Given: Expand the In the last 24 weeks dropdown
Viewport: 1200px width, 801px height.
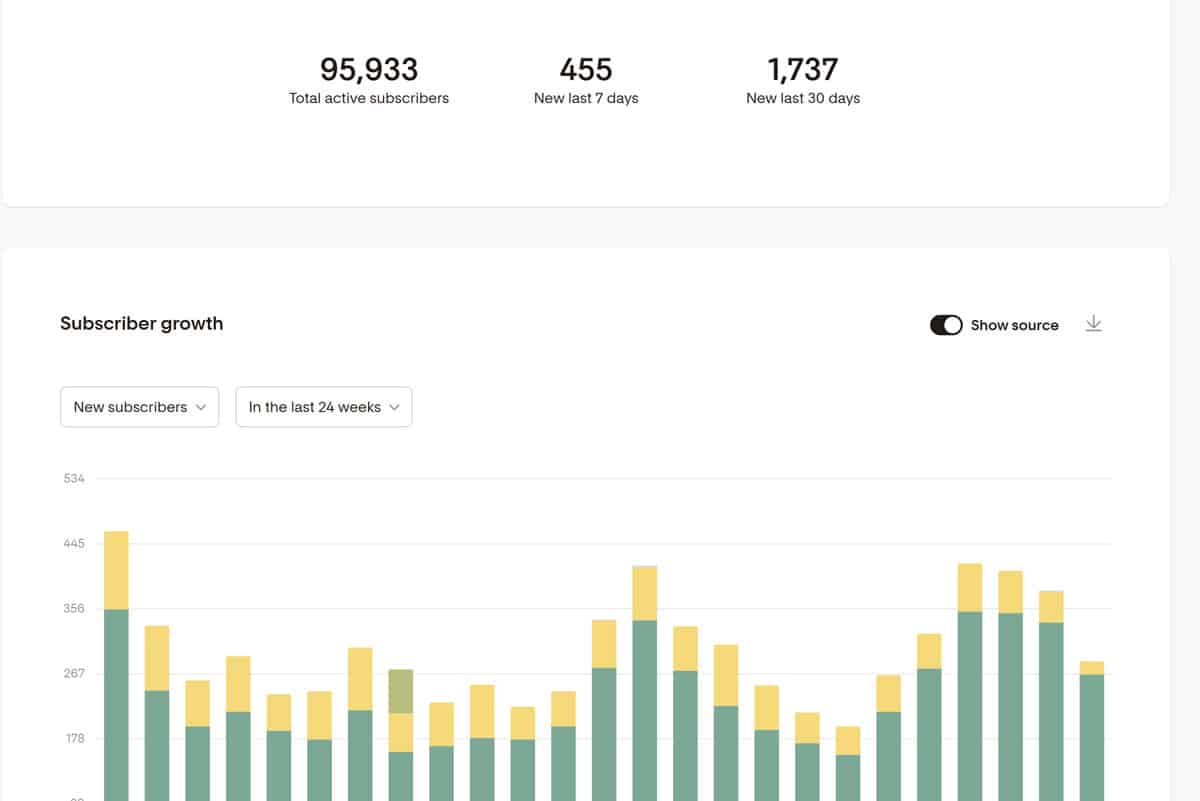Looking at the screenshot, I should pos(324,407).
